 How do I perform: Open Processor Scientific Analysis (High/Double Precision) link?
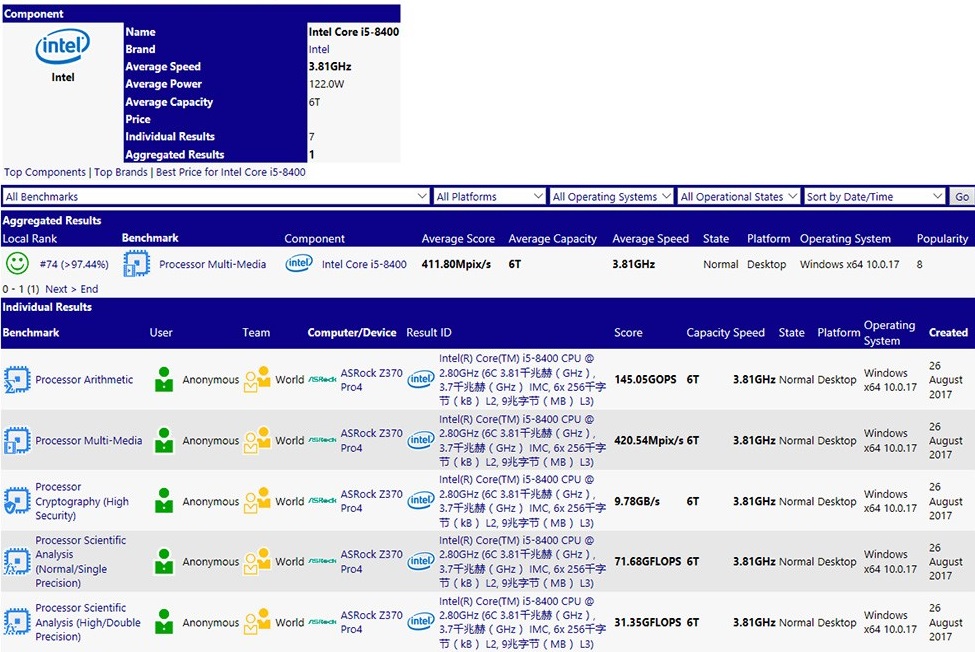click(88, 622)
